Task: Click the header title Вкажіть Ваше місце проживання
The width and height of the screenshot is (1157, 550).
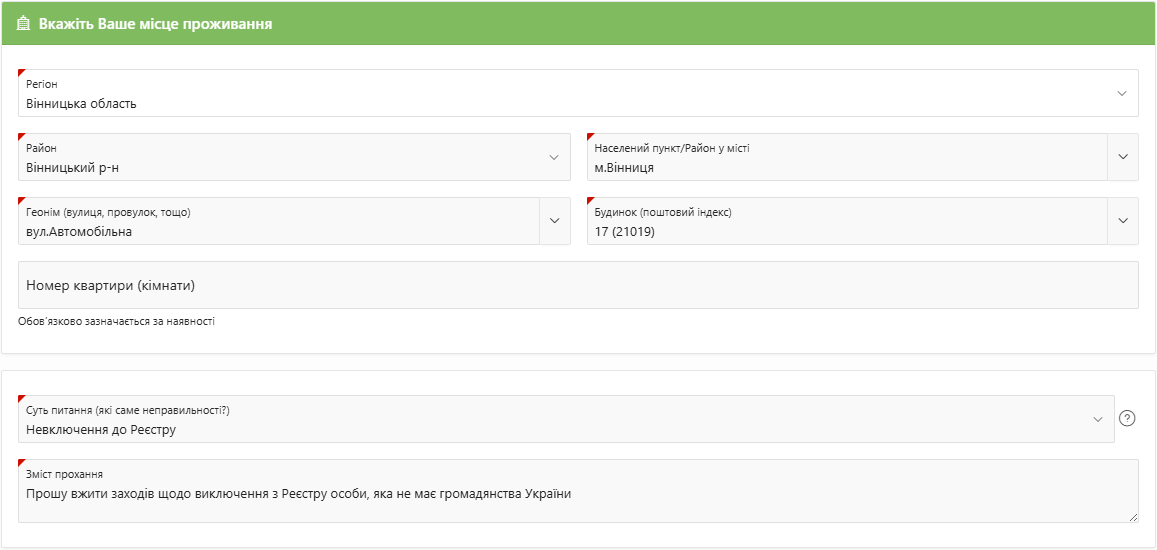Action: point(155,23)
